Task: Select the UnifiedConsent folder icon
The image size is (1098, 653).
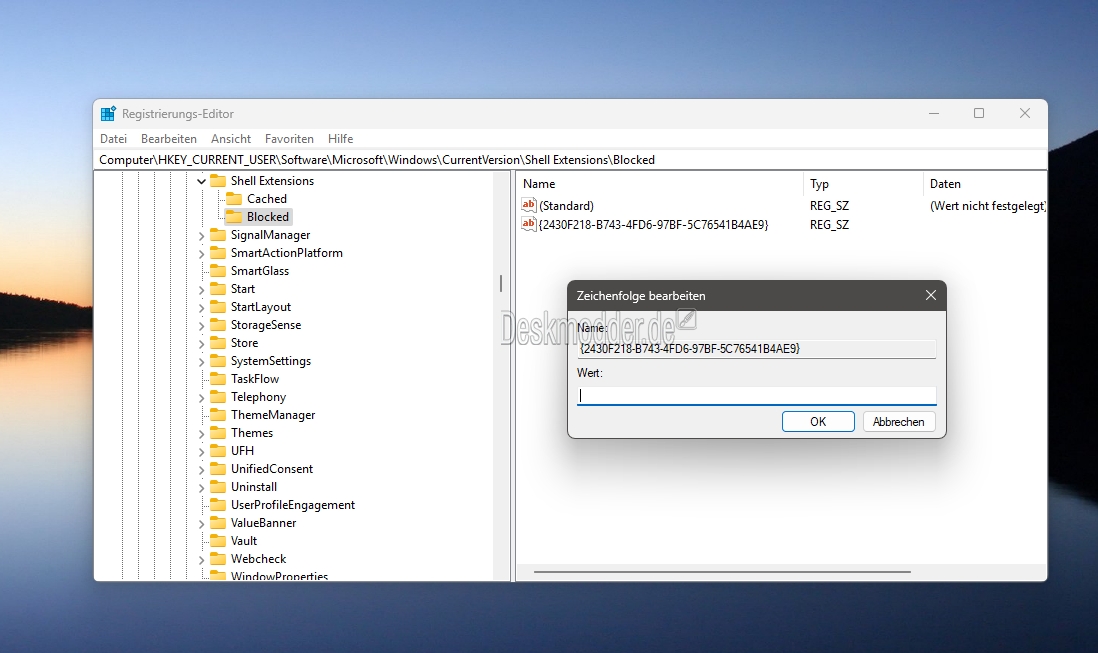Action: [x=218, y=469]
